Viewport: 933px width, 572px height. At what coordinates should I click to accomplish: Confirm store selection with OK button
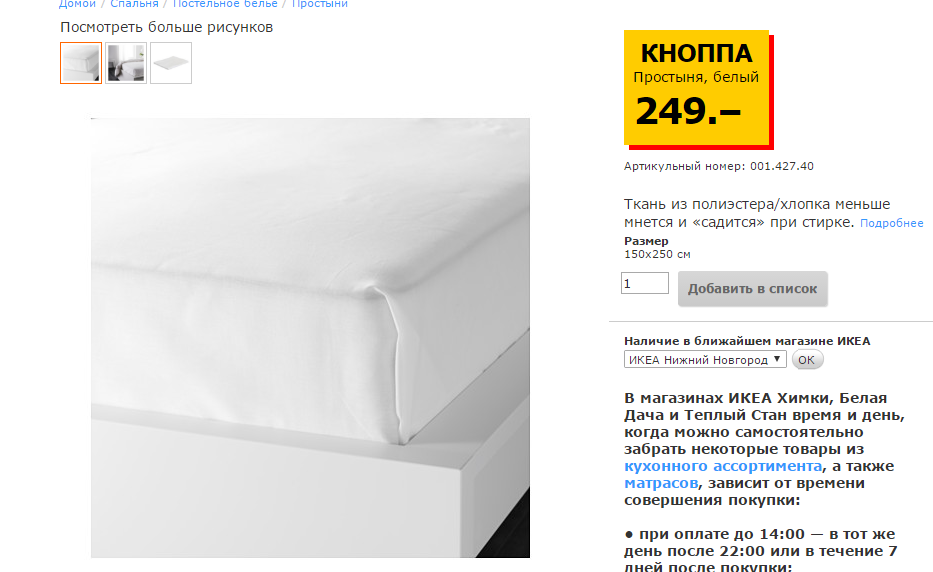806,360
